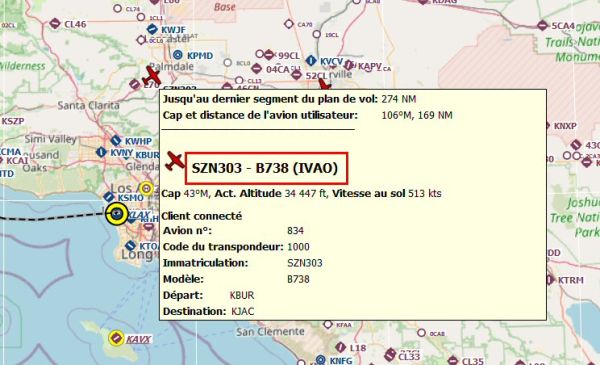Viewport: 600px width, 365px height.
Task: Click the 19CL airfield circle
Action: pyautogui.click(x=316, y=34)
